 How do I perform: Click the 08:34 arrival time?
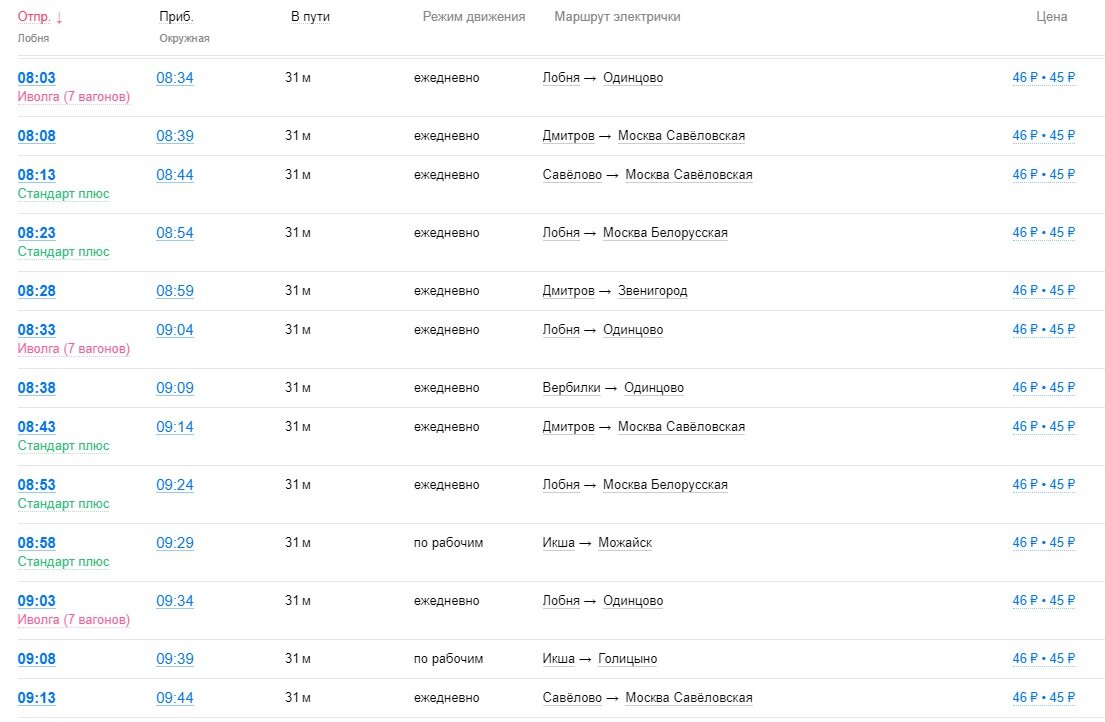pos(175,78)
